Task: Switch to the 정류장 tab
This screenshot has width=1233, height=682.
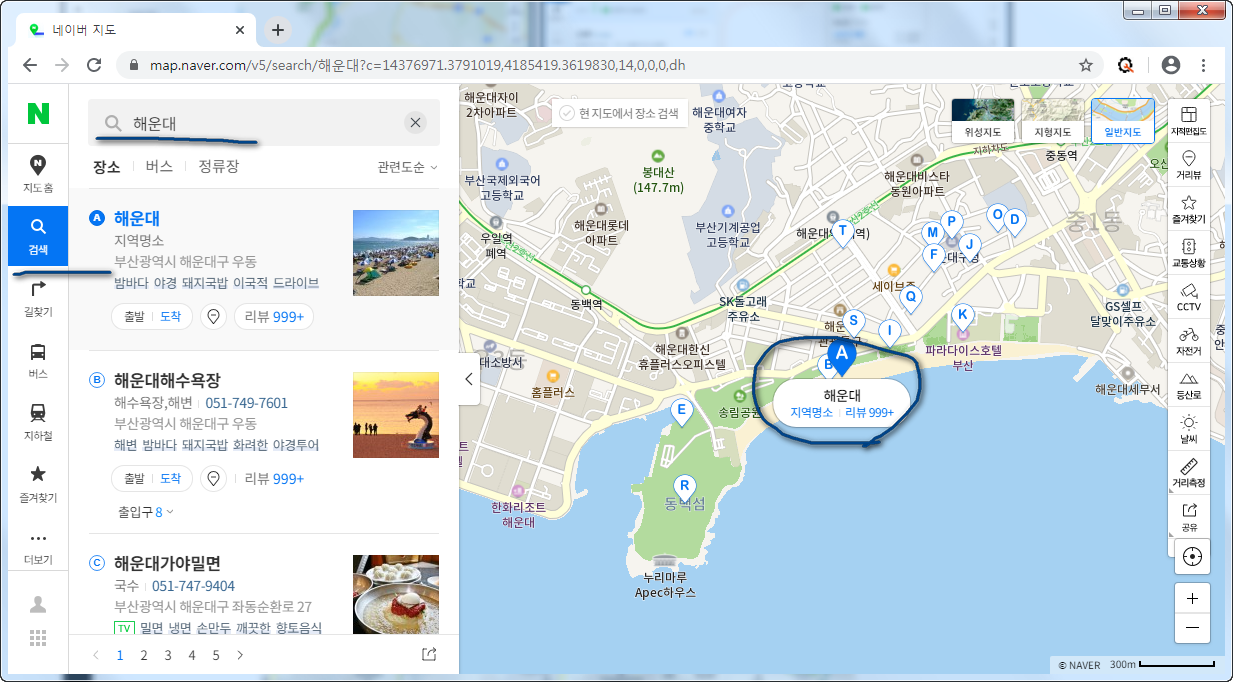Action: click(x=218, y=167)
